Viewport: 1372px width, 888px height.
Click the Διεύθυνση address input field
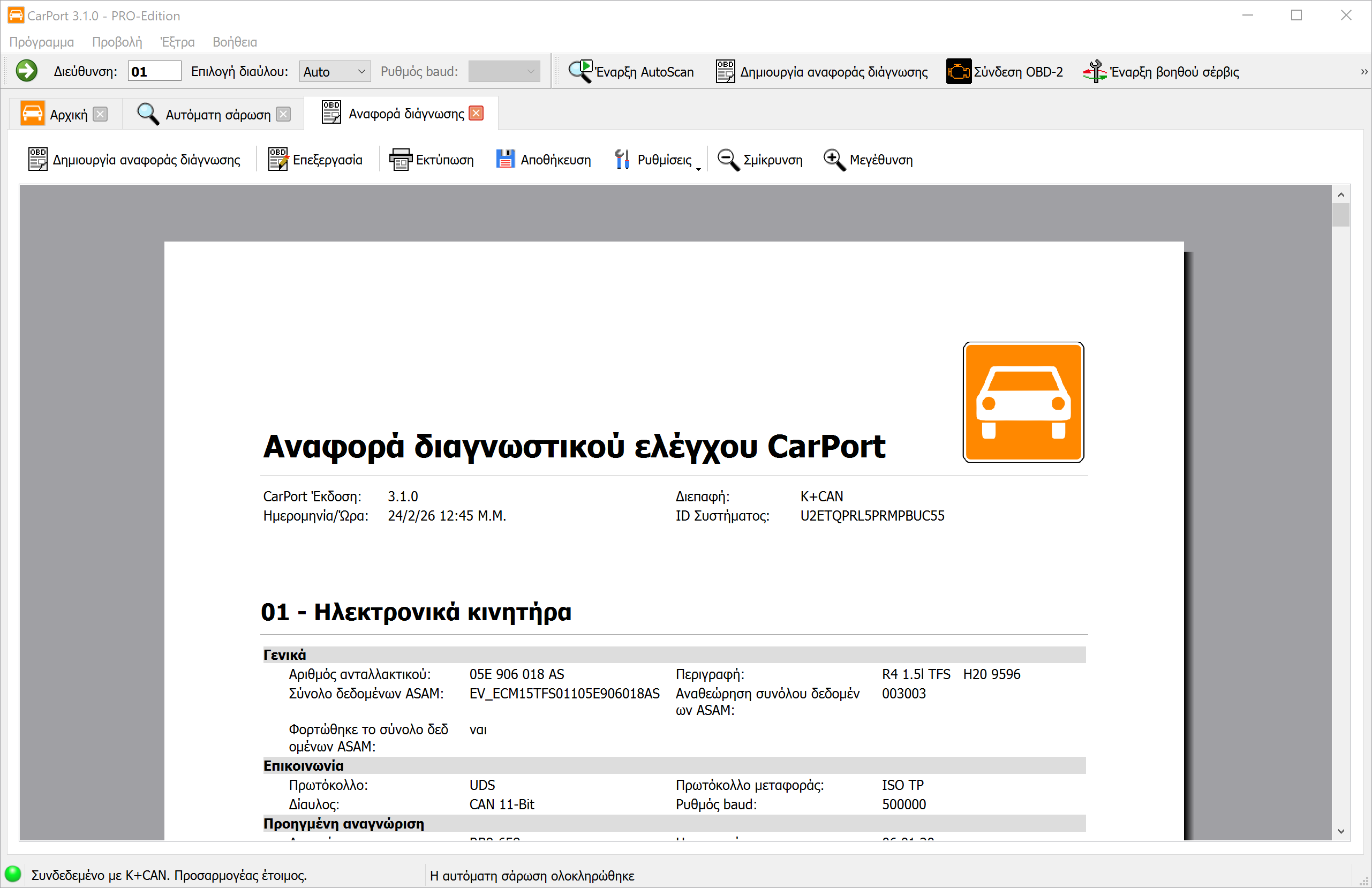[x=154, y=72]
